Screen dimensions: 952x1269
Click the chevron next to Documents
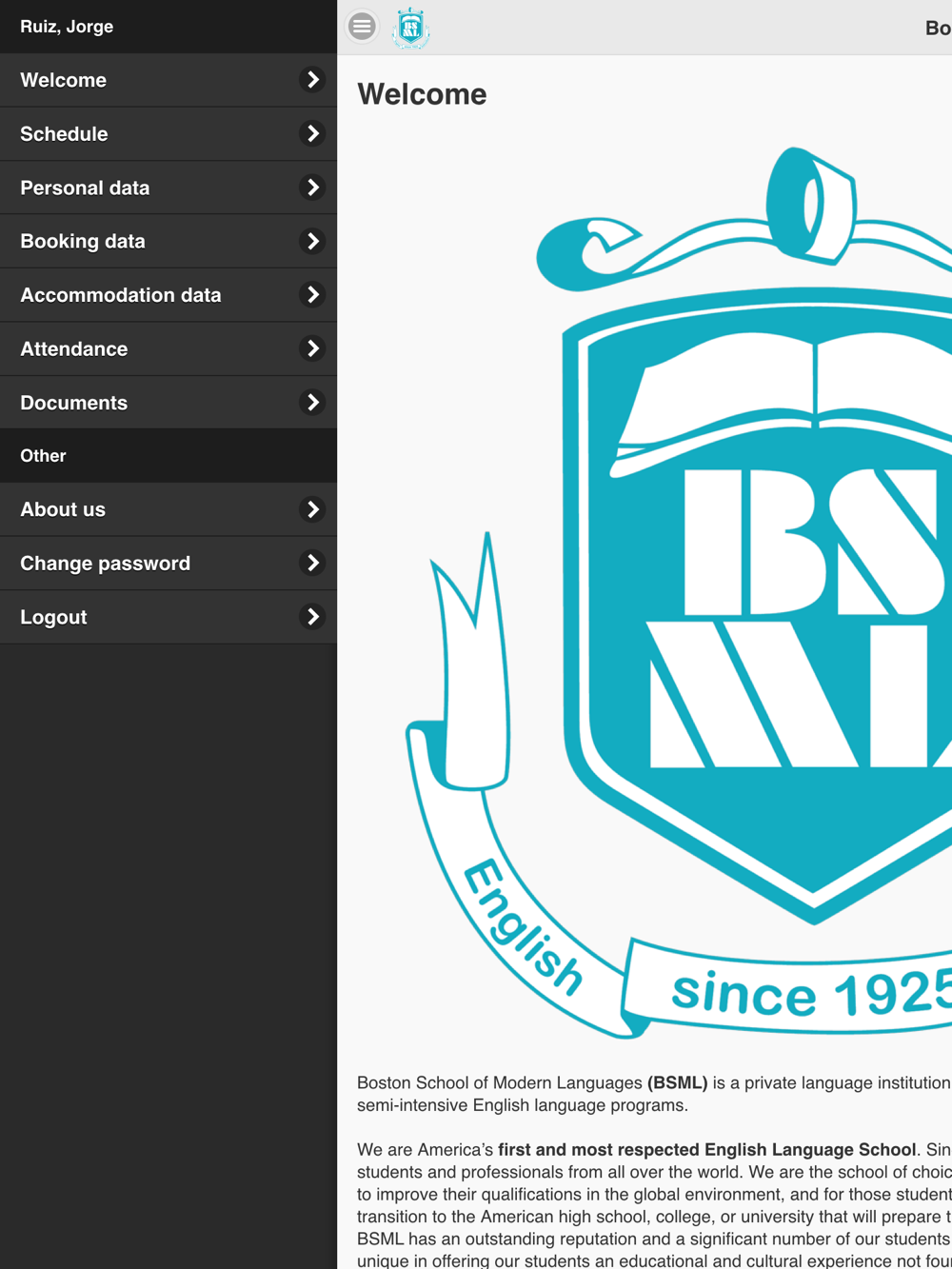click(x=312, y=403)
